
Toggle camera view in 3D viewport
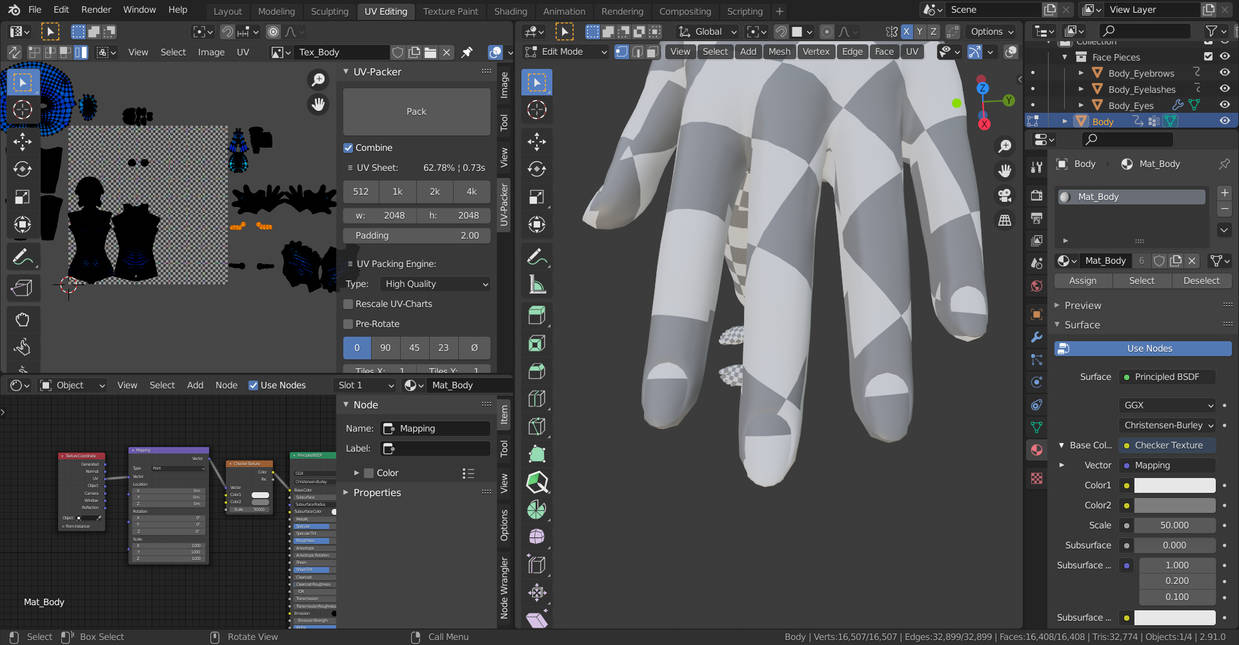click(1005, 196)
